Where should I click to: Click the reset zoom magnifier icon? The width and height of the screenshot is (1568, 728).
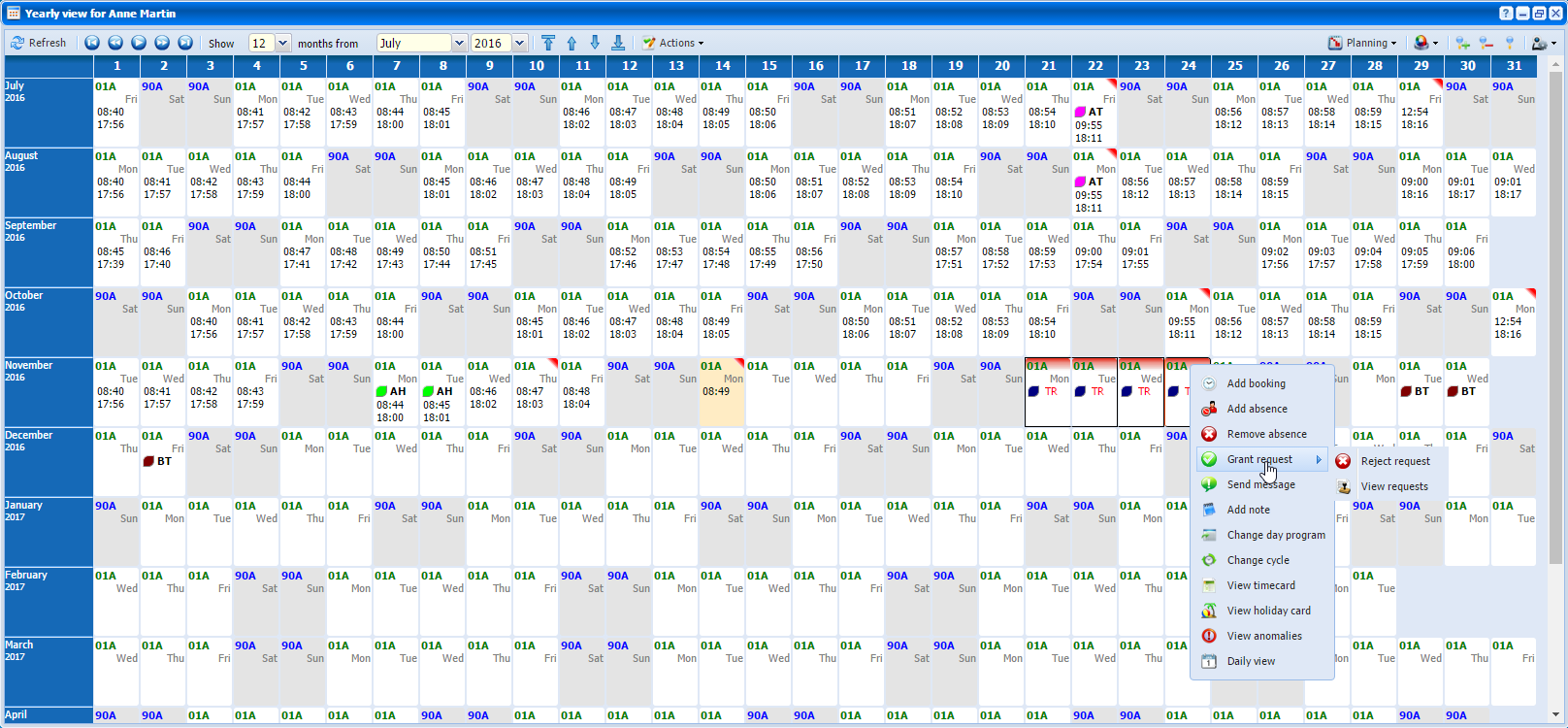click(x=1509, y=43)
